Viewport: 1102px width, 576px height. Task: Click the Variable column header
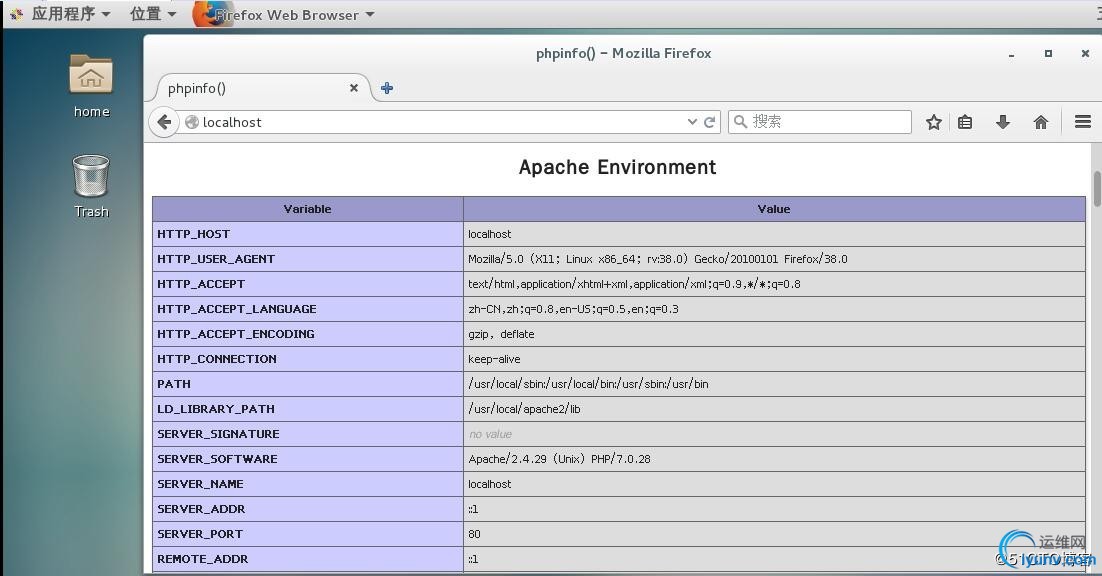click(x=308, y=209)
